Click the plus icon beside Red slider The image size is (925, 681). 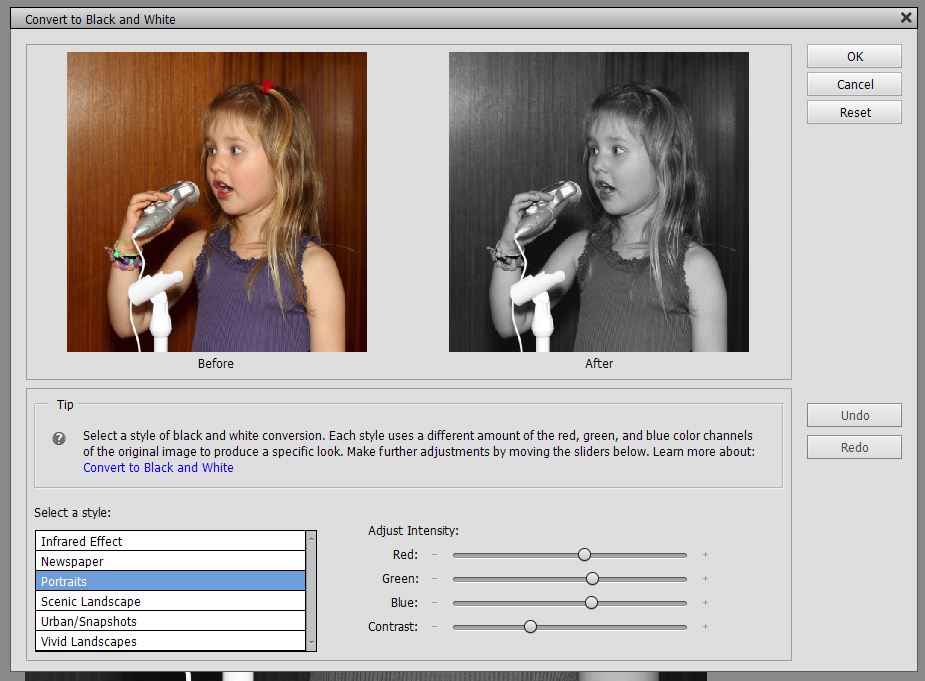[705, 554]
